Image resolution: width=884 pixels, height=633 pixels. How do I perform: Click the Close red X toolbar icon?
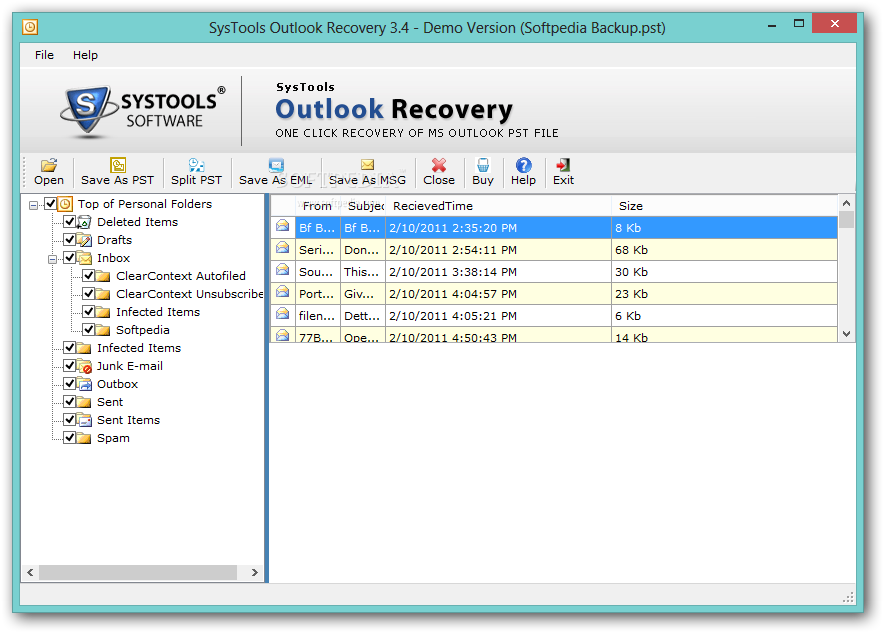pos(439,165)
